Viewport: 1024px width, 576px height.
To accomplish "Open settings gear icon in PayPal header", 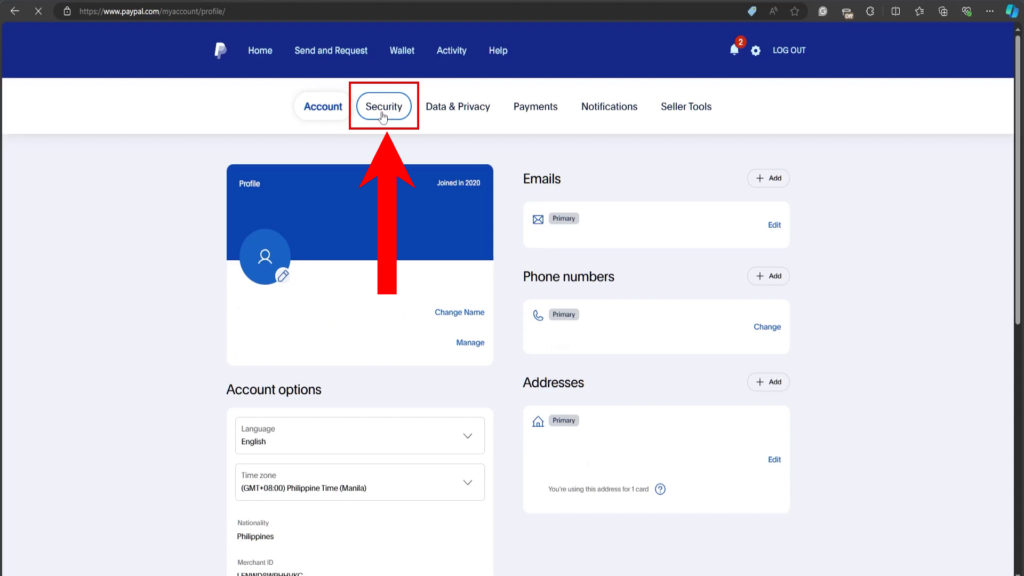I will (x=756, y=50).
